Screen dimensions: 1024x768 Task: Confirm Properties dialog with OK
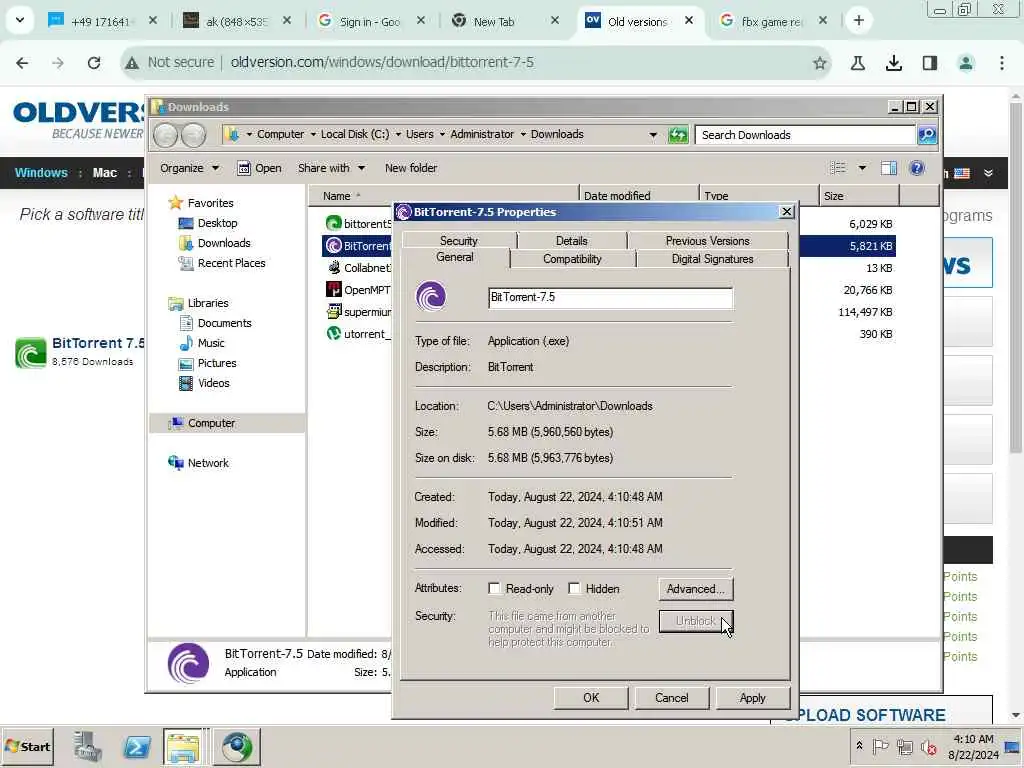click(591, 697)
